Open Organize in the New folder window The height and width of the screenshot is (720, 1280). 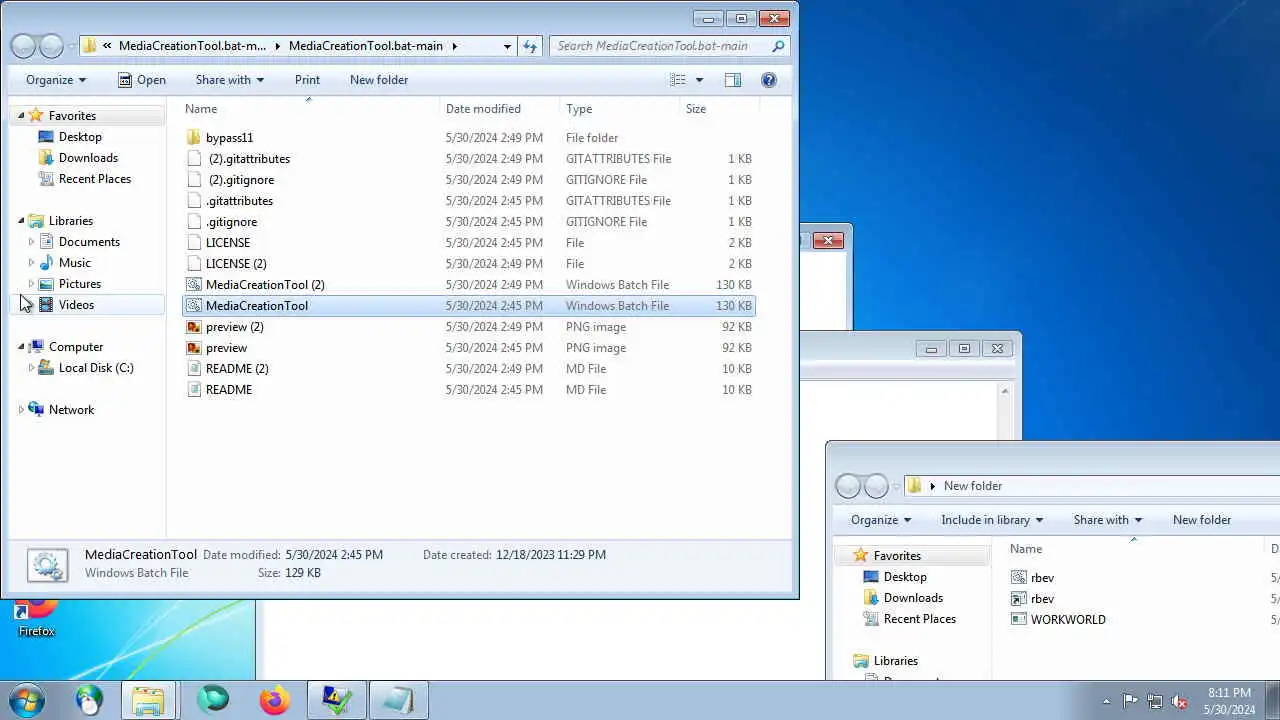click(881, 520)
